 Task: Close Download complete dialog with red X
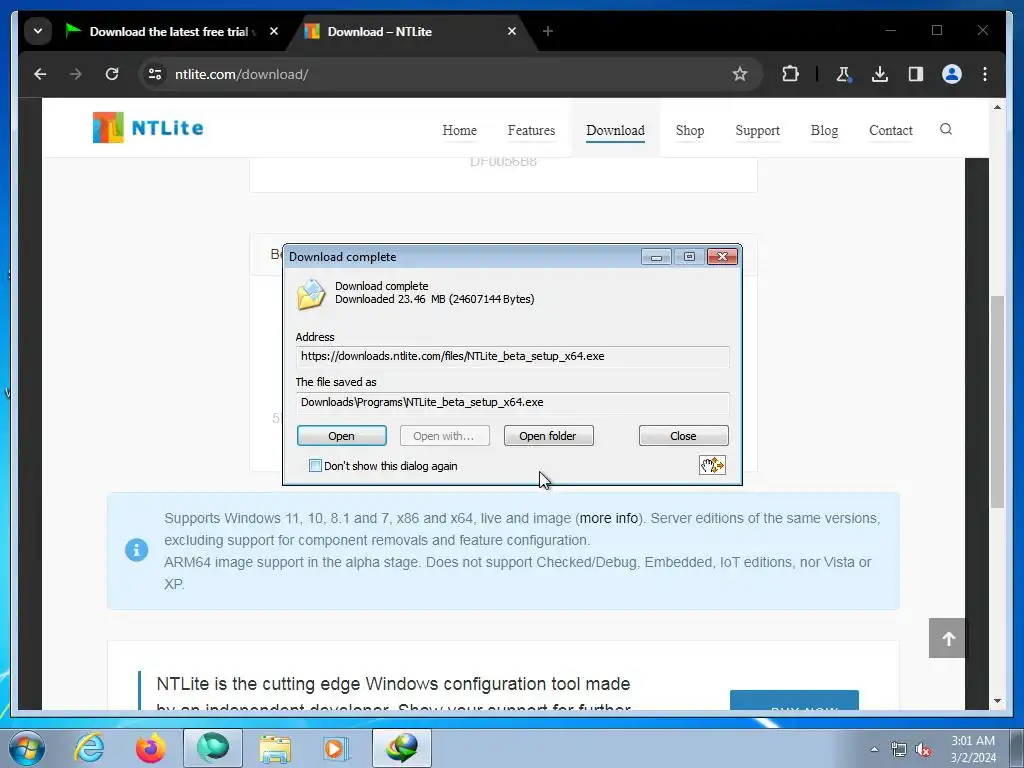pos(722,257)
